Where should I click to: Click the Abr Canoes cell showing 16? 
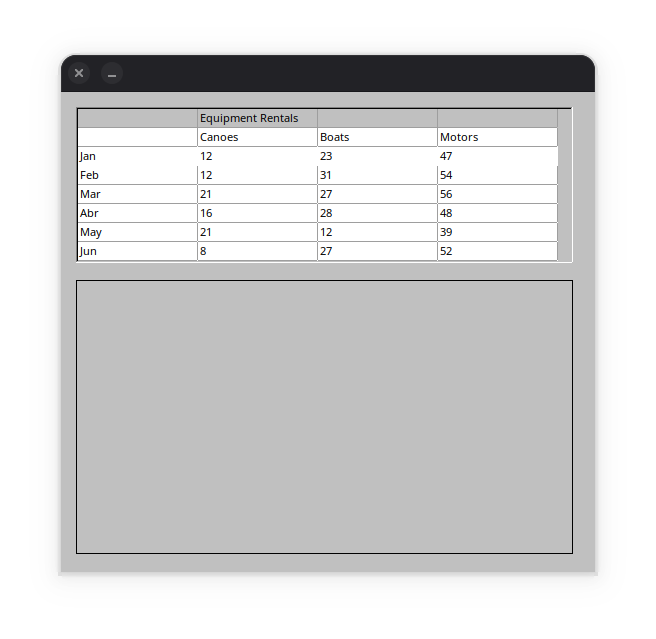[x=257, y=213]
